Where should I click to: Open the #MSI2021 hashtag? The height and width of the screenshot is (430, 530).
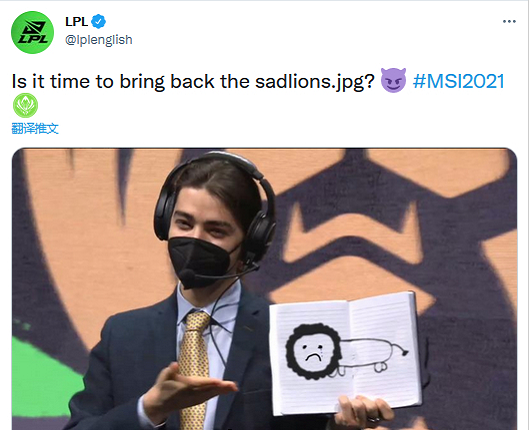[458, 81]
